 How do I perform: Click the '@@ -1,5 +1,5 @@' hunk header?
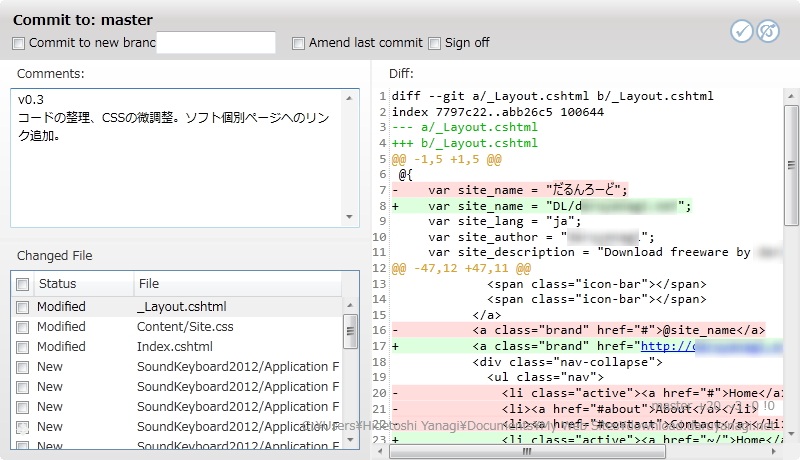tap(446, 159)
